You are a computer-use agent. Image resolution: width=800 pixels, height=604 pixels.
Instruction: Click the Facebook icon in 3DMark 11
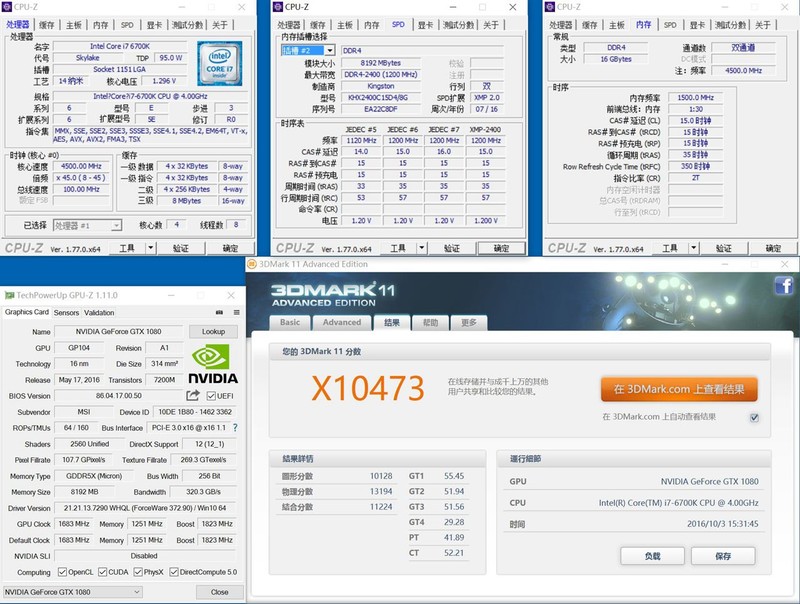(x=783, y=285)
